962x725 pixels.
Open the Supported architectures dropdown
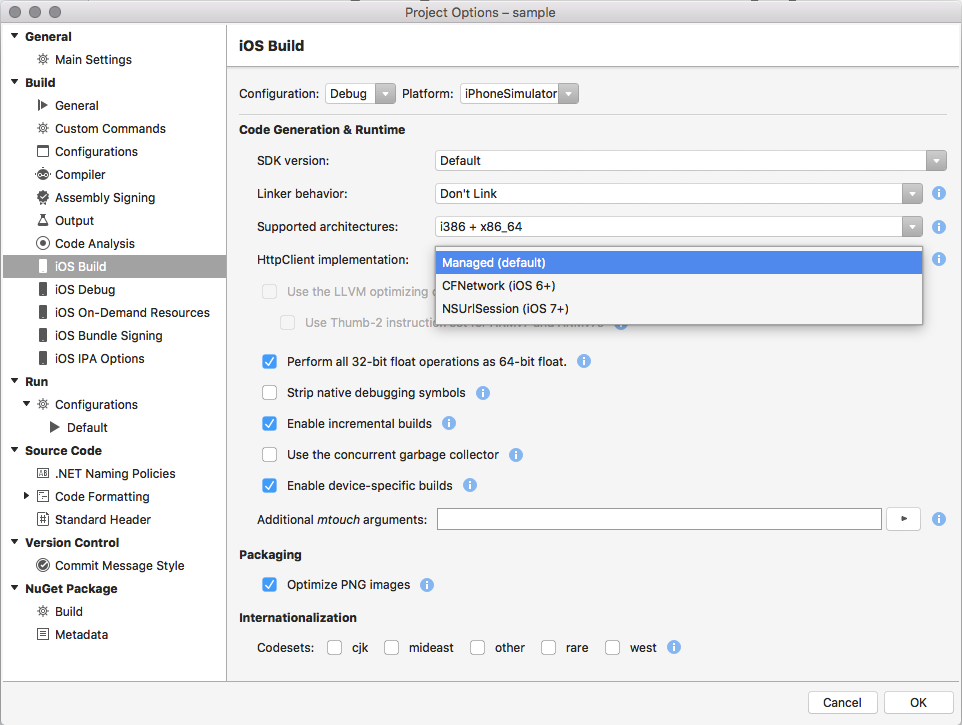click(x=679, y=227)
